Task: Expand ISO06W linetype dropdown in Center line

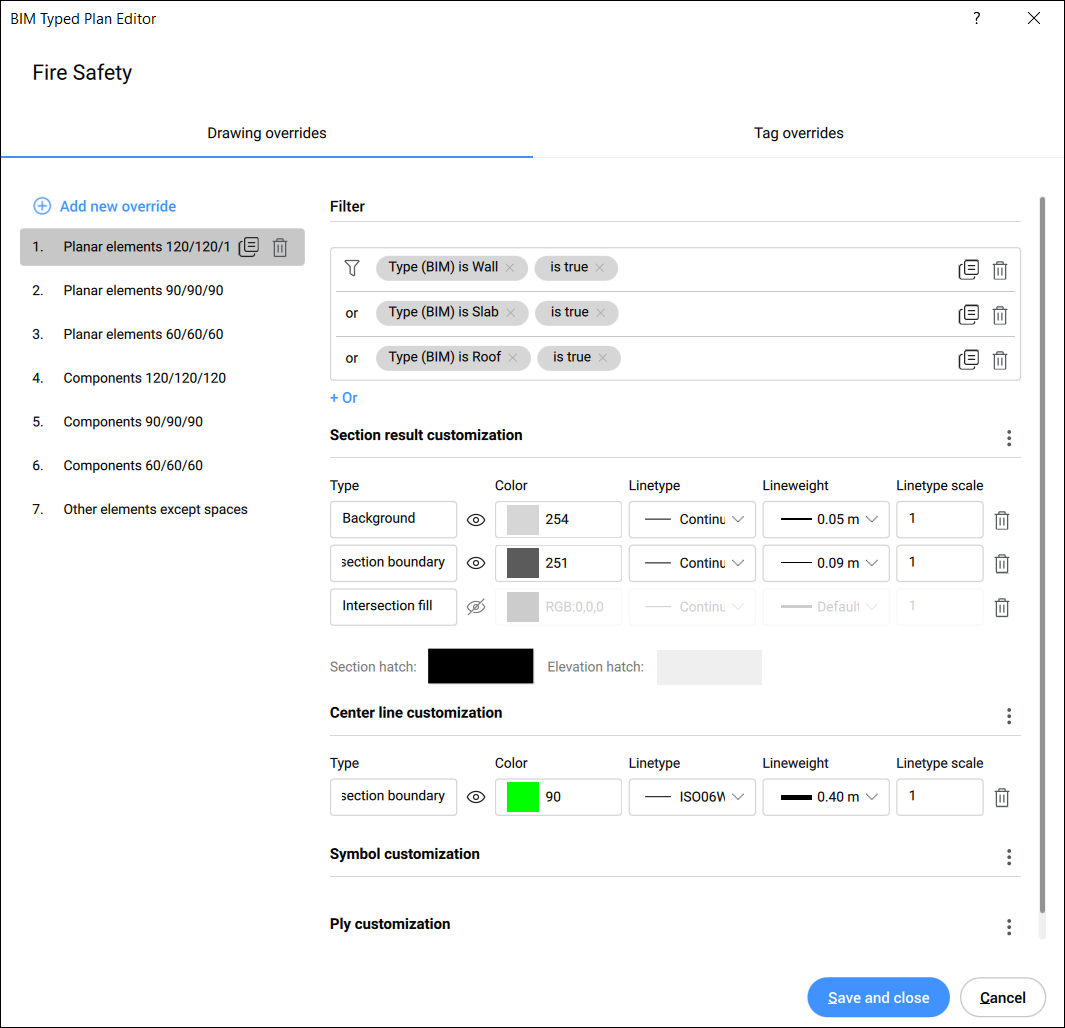Action: (x=692, y=797)
